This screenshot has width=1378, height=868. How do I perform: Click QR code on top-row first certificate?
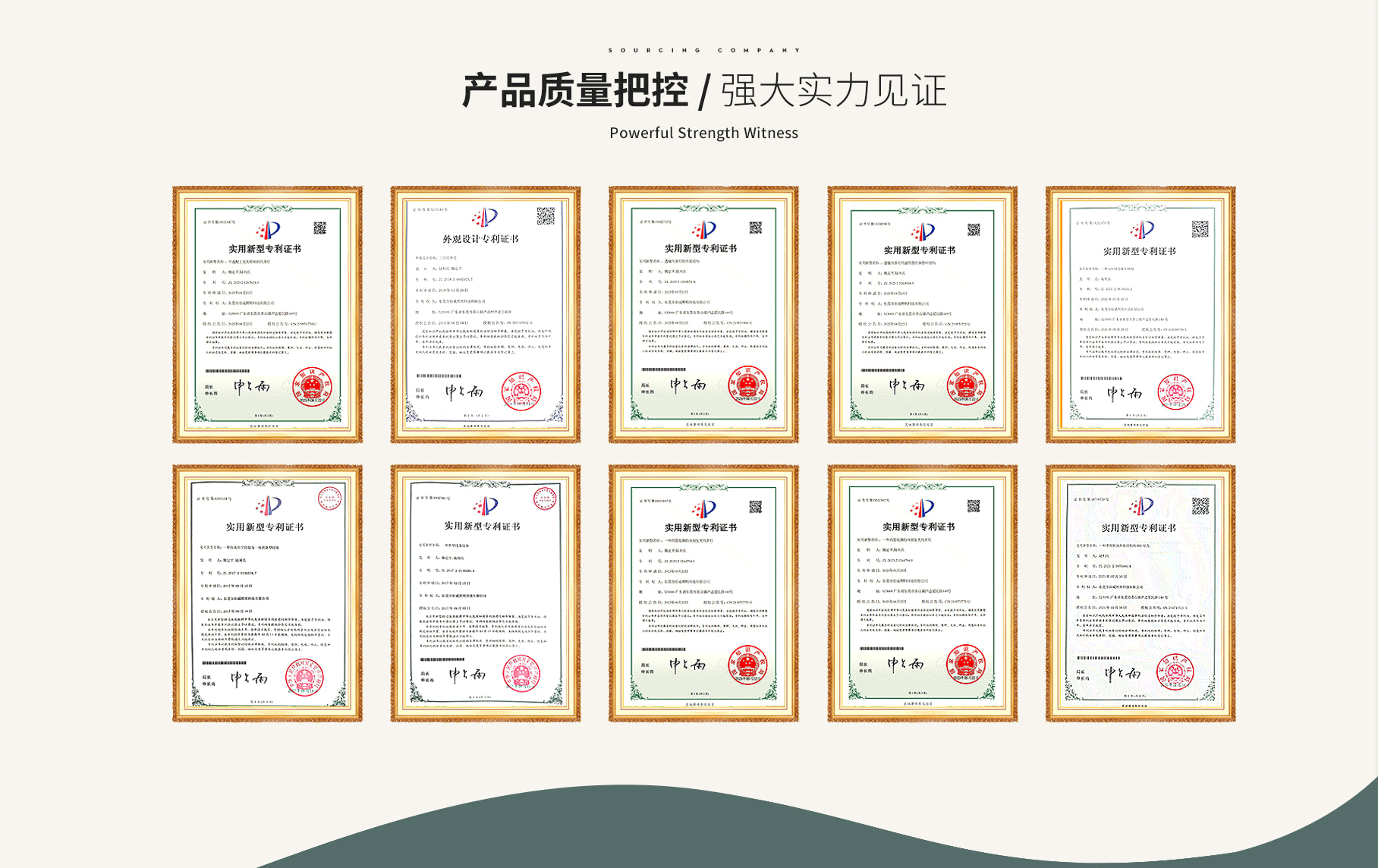[x=319, y=228]
